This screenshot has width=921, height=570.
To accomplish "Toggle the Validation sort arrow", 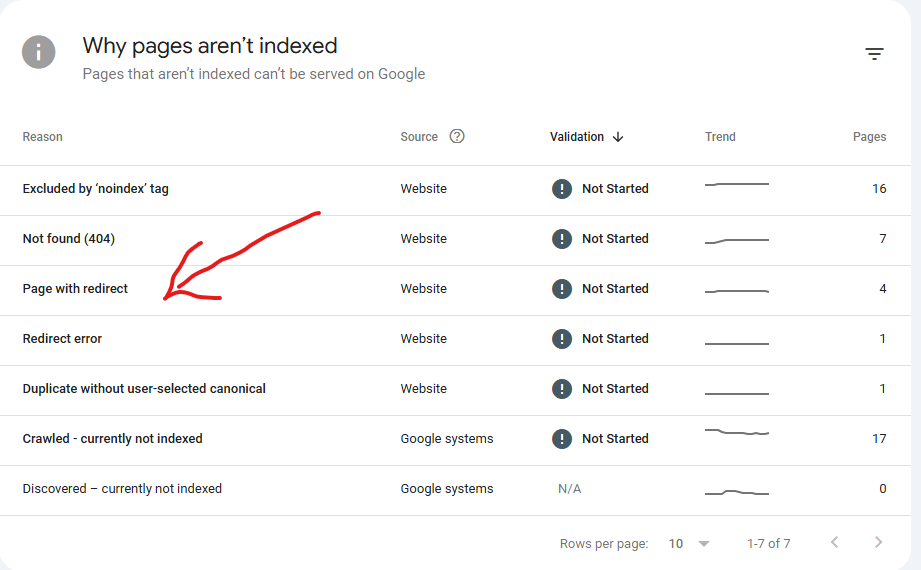I will coord(618,137).
